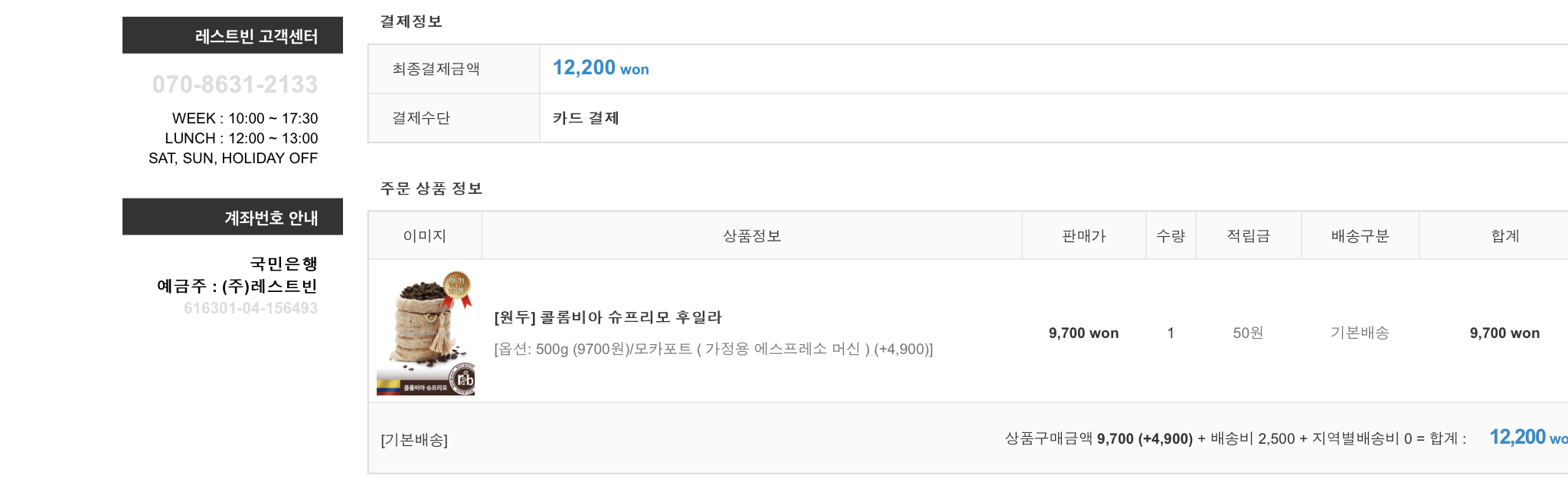The height and width of the screenshot is (492, 1568).
Task: Click the 50원 reward points value
Action: [x=1248, y=333]
